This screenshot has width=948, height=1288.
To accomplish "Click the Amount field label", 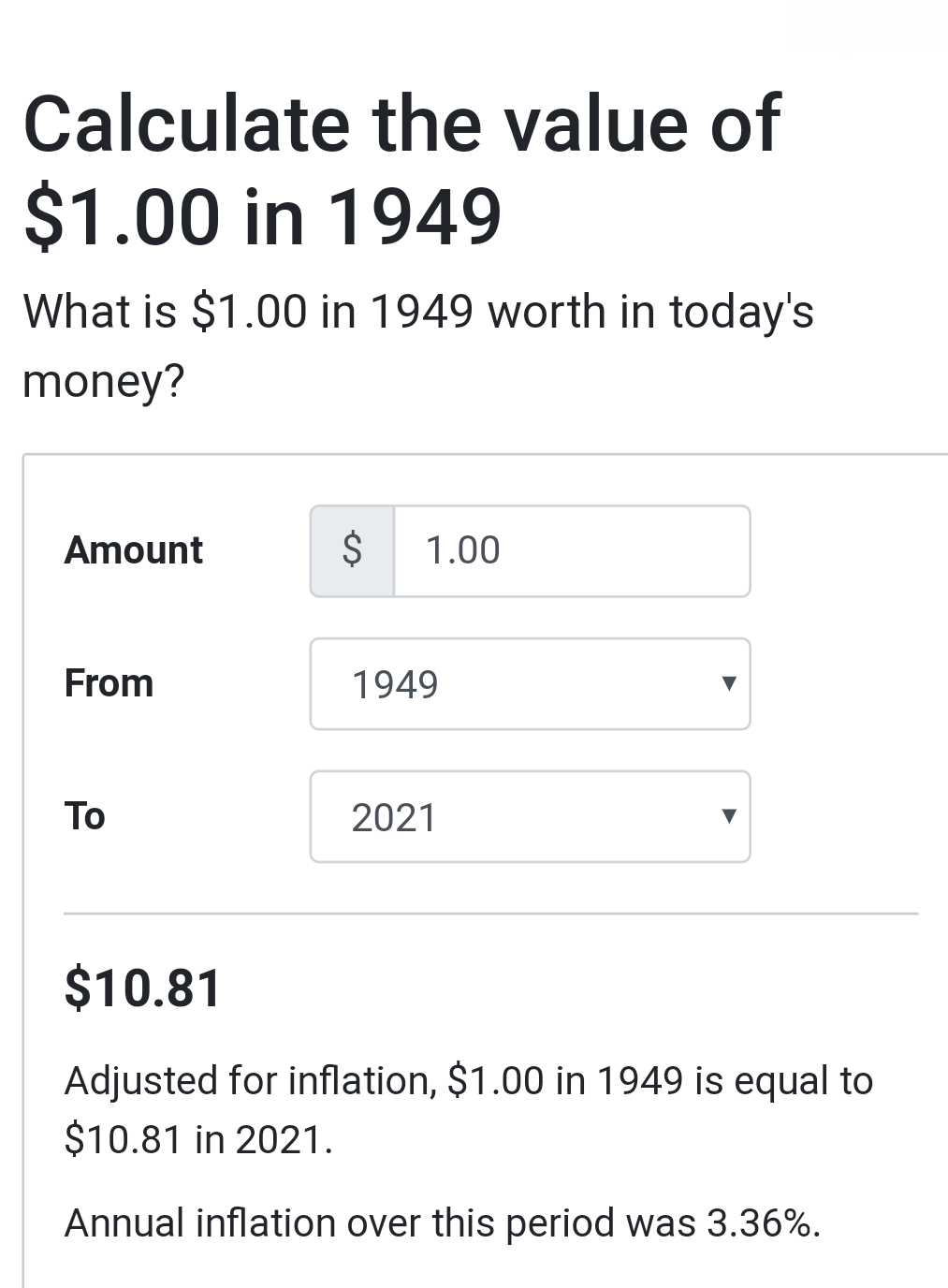I will [133, 550].
